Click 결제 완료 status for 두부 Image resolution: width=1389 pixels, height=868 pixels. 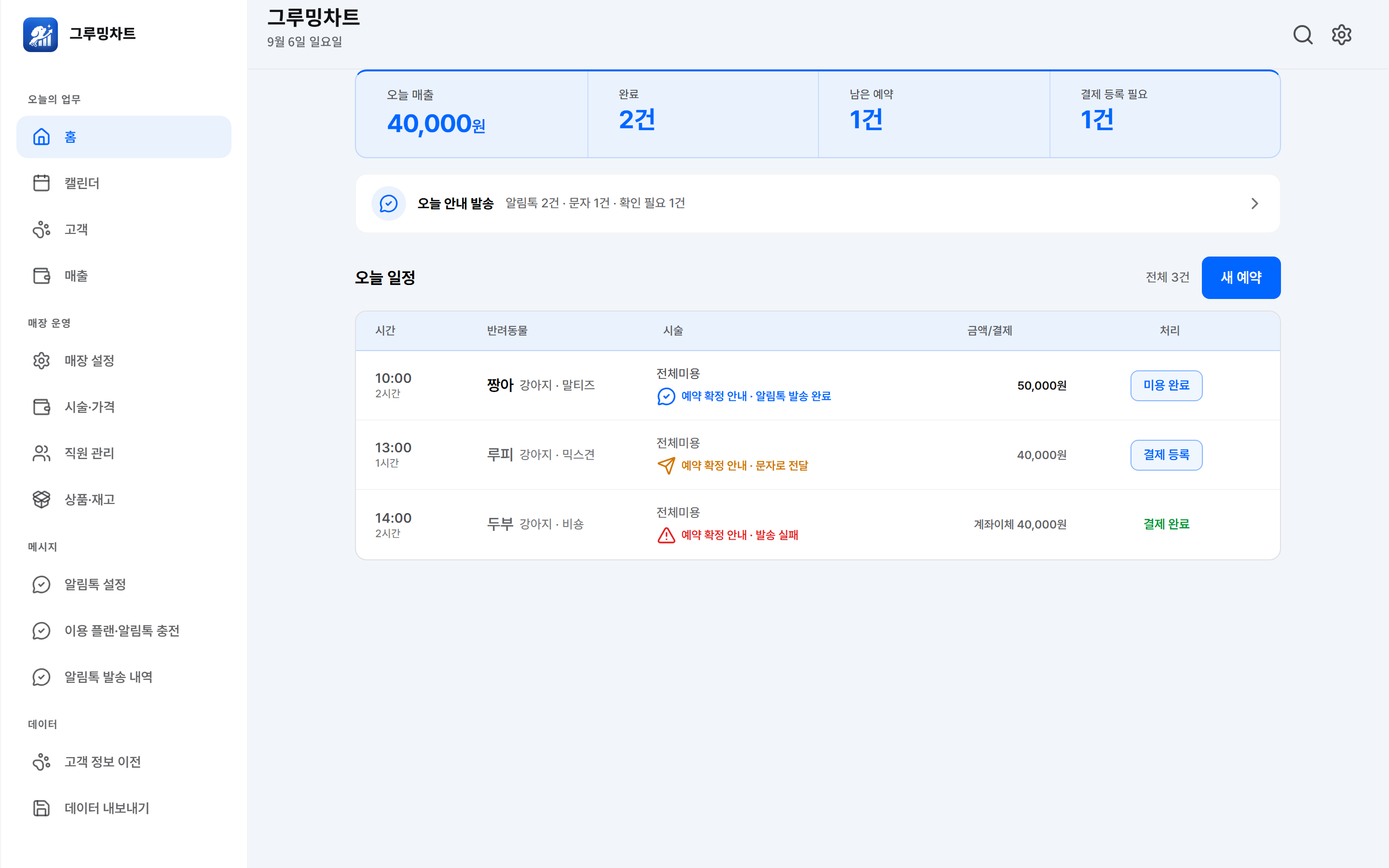tap(1166, 524)
